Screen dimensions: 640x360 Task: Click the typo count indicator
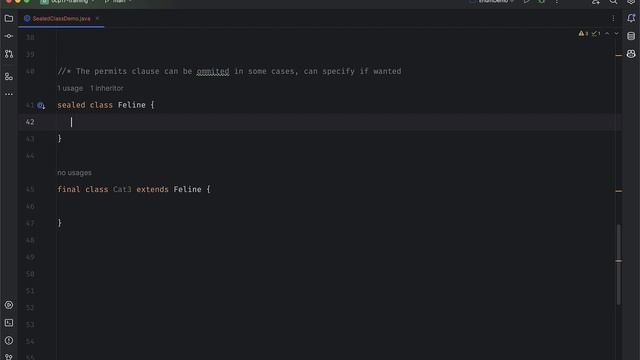coord(596,33)
